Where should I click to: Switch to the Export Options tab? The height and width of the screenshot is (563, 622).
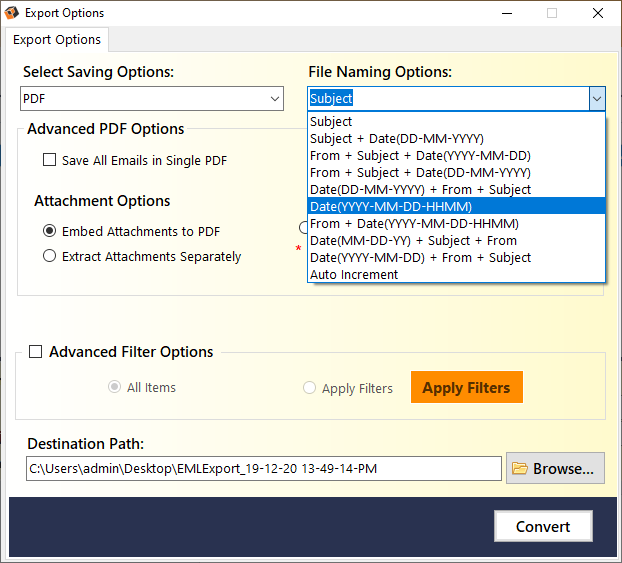click(57, 40)
